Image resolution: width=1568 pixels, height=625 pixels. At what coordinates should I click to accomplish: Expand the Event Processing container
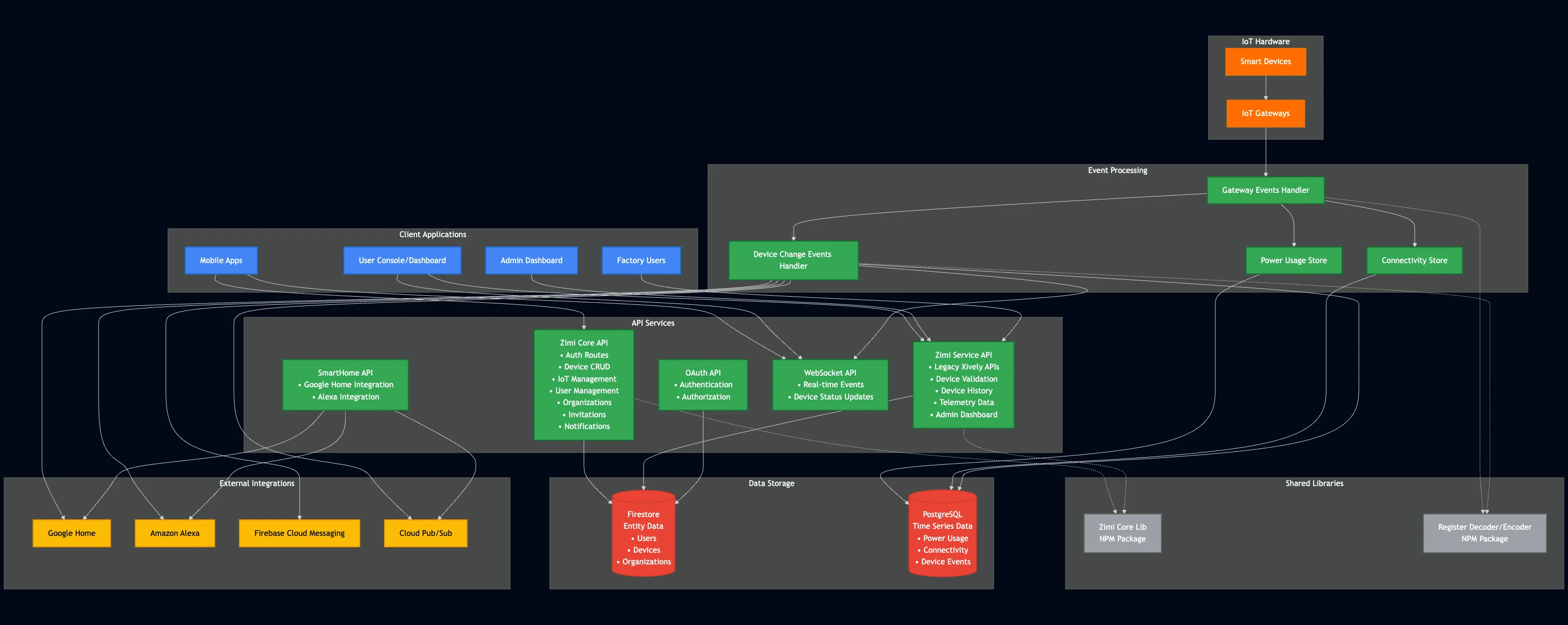pos(1117,170)
